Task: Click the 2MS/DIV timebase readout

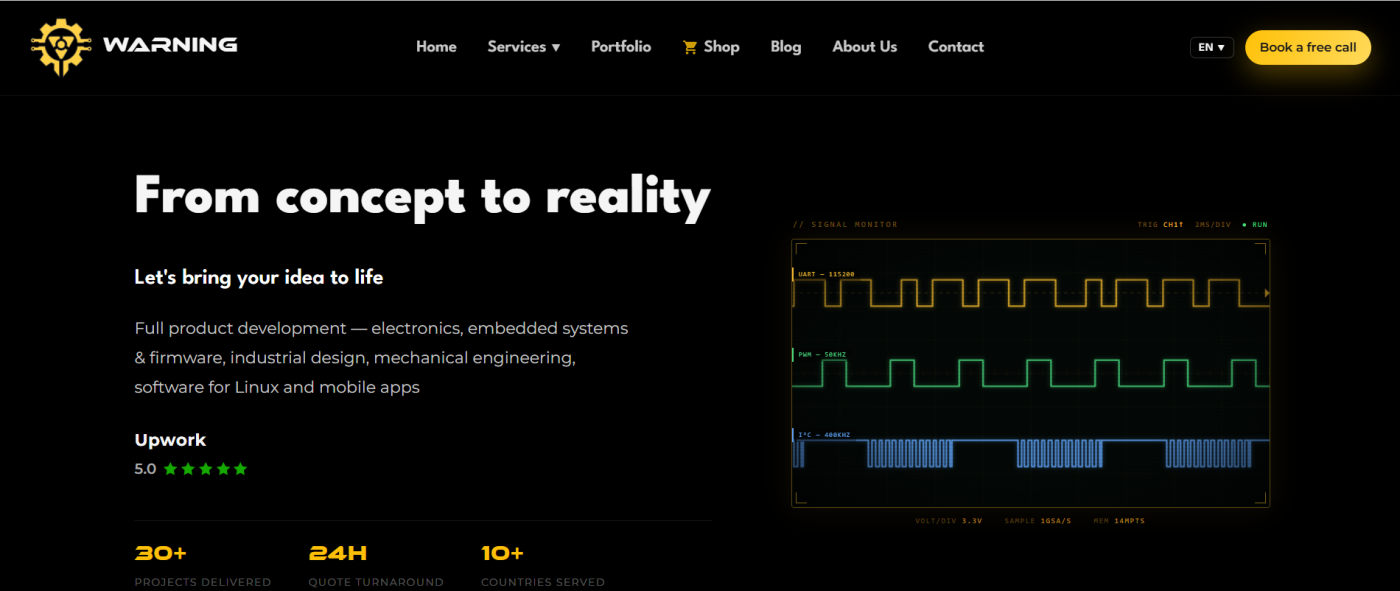Action: pos(1212,225)
